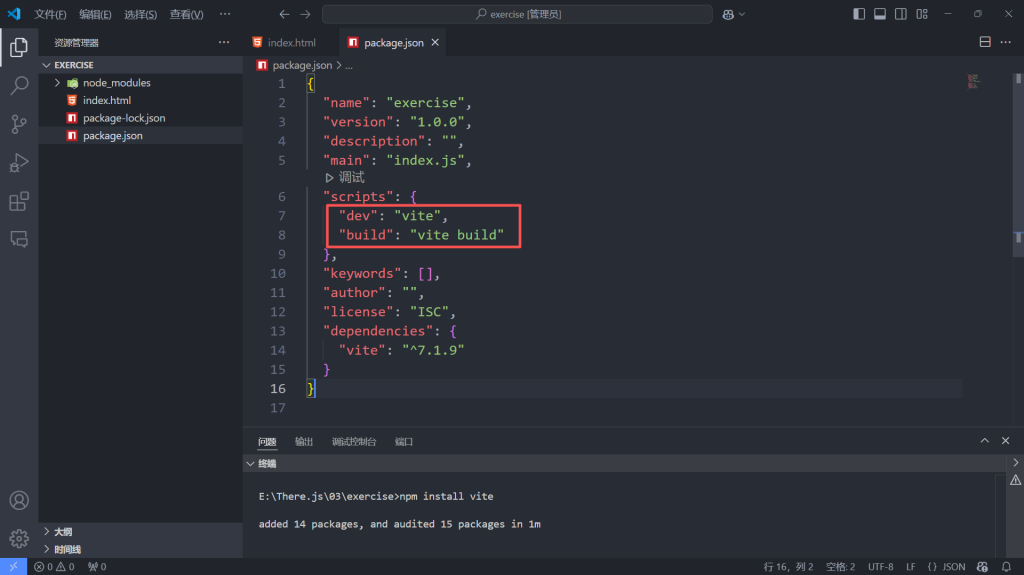
Task: Toggle the bottom panel layout button
Action: pos(881,14)
